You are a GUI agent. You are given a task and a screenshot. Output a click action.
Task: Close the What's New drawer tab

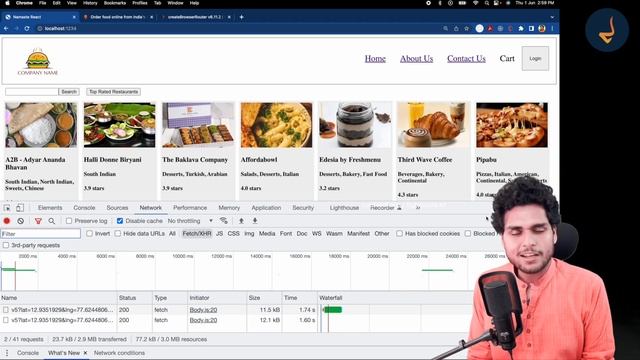click(85, 353)
